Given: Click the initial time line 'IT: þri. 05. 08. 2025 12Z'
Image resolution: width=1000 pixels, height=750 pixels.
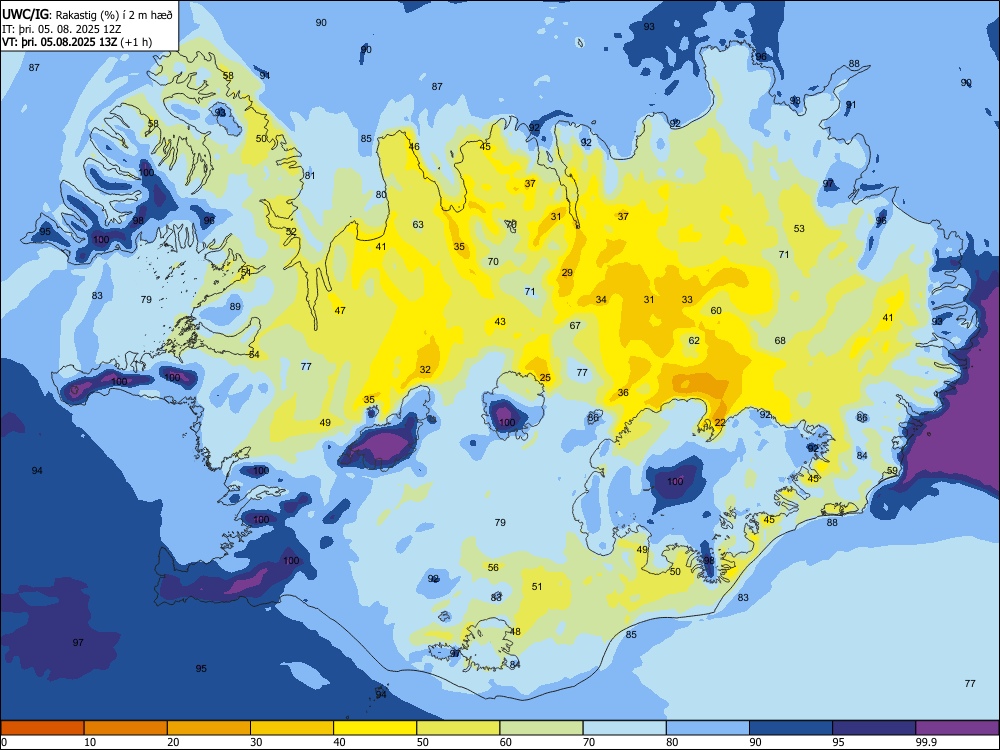Looking at the screenshot, I should (x=62, y=29).
